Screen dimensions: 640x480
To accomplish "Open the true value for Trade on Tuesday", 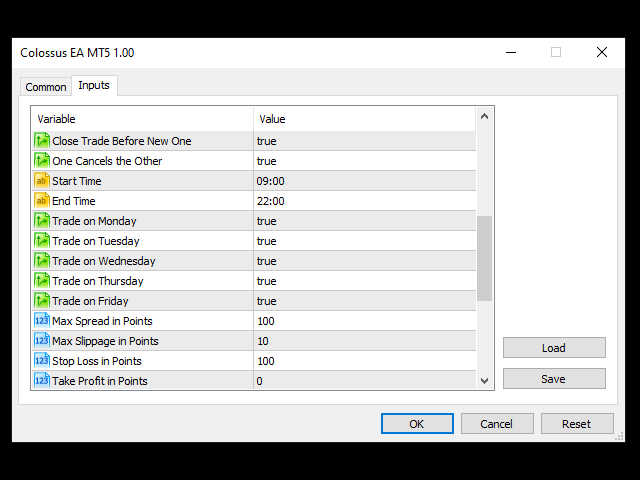I will tap(364, 241).
